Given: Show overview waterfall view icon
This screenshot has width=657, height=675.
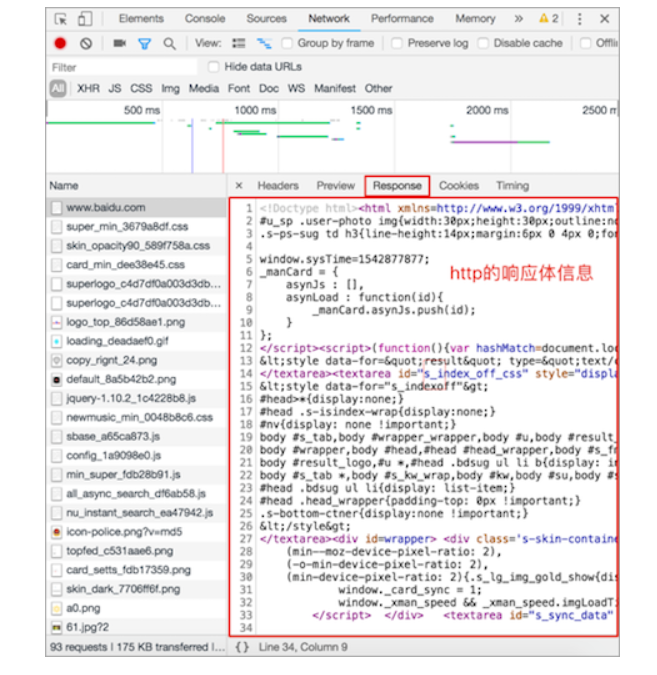Looking at the screenshot, I should coord(264,43).
